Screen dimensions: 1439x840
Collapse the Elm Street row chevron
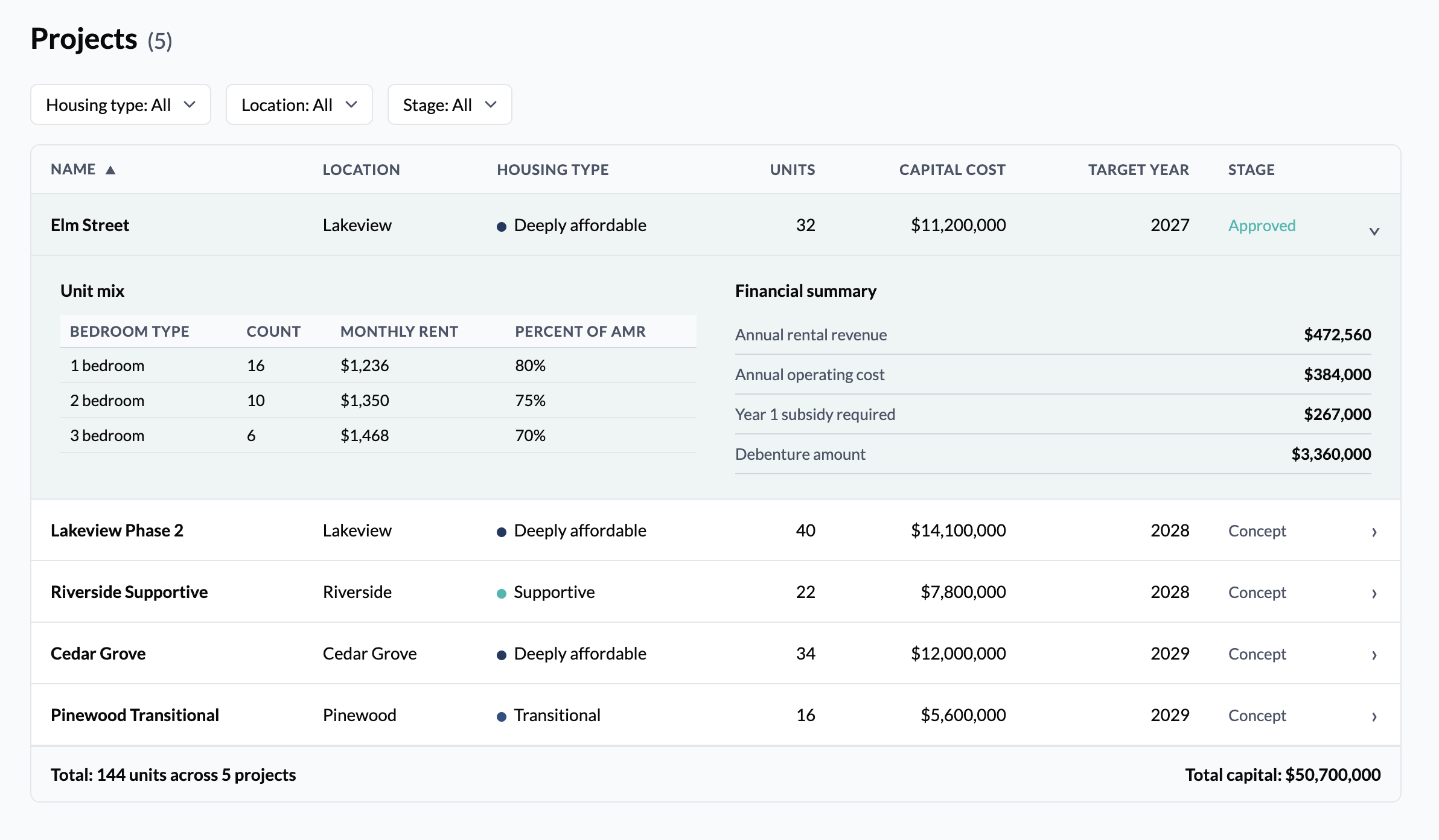[x=1374, y=231]
